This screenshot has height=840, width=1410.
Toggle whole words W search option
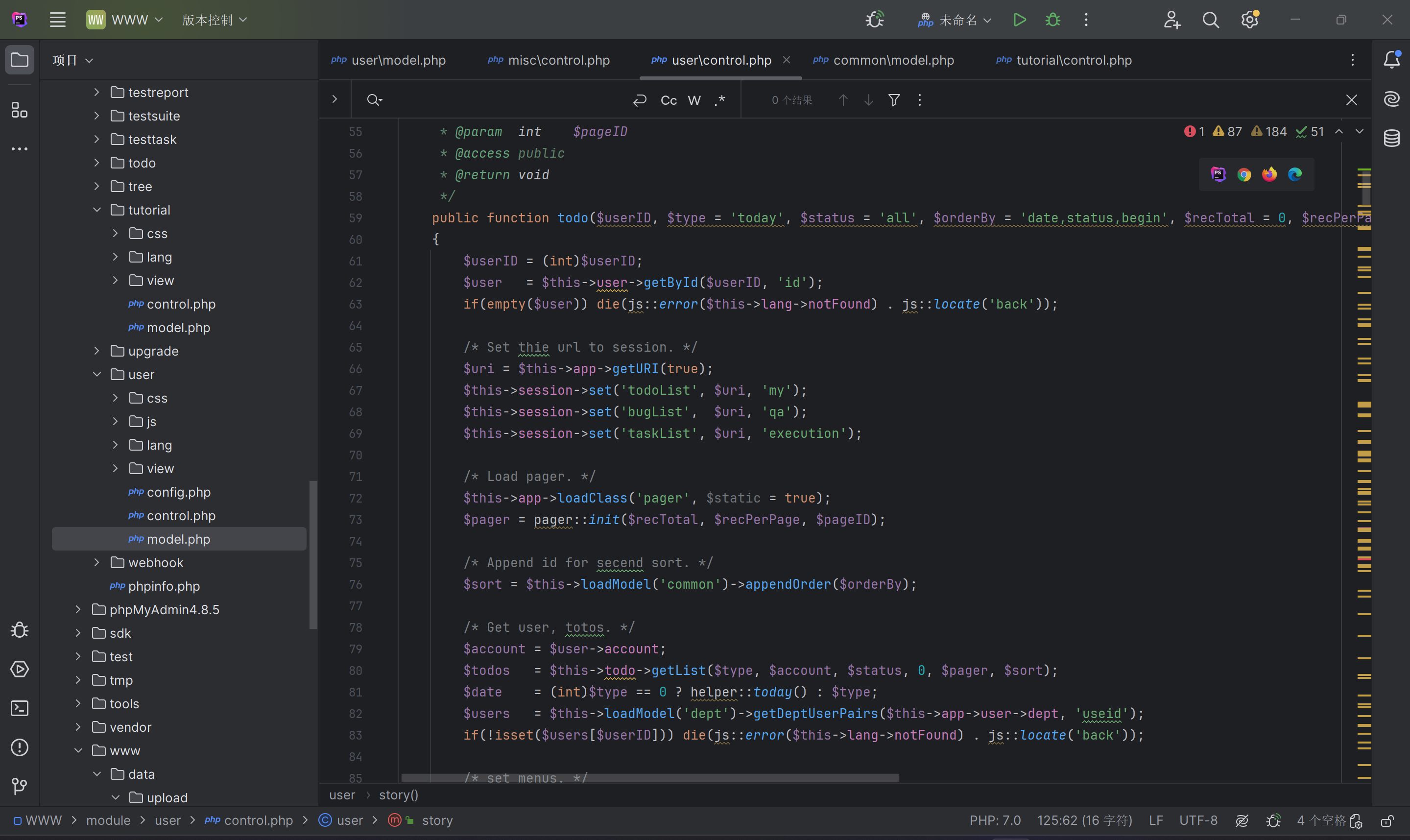[x=694, y=100]
